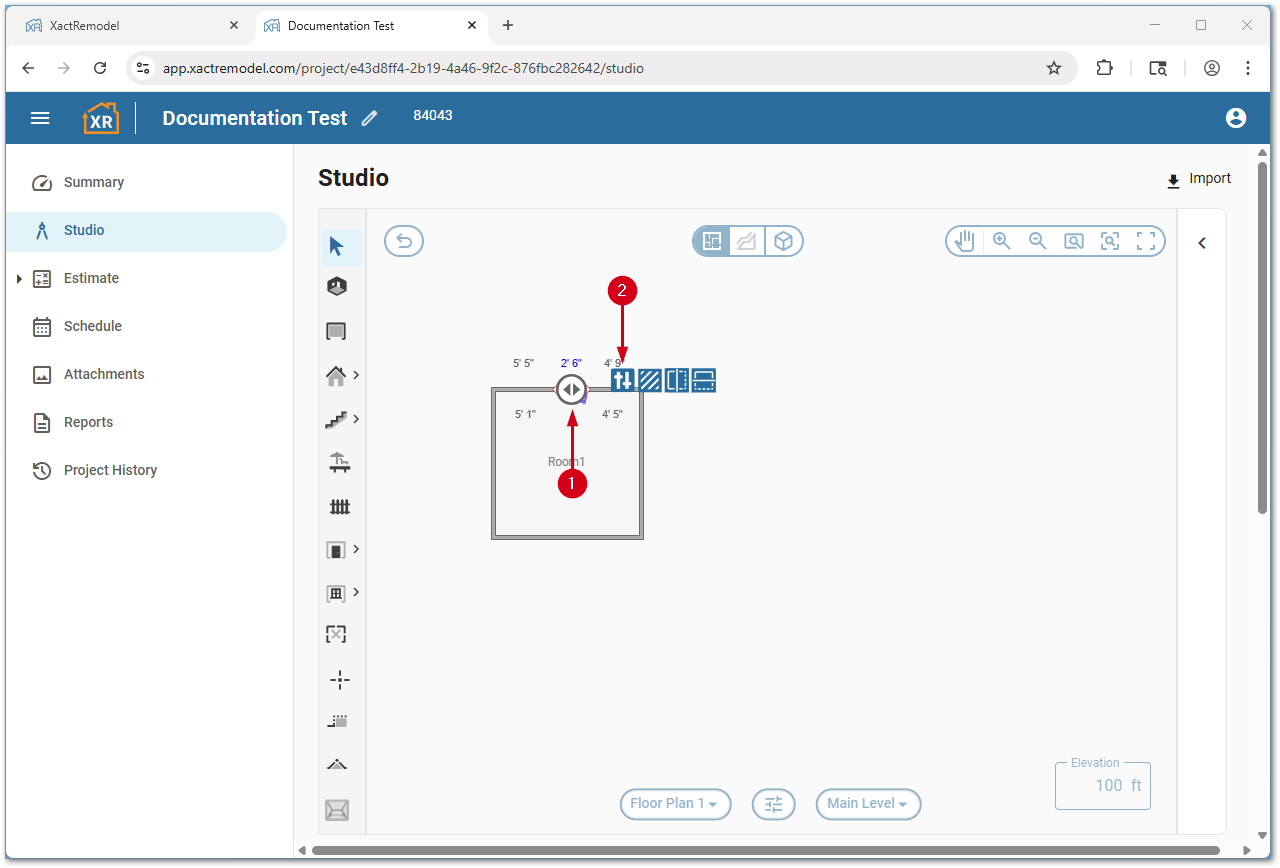Image resolution: width=1280 pixels, height=868 pixels.
Task: Open the Floor Plan 1 dropdown
Action: pos(675,804)
